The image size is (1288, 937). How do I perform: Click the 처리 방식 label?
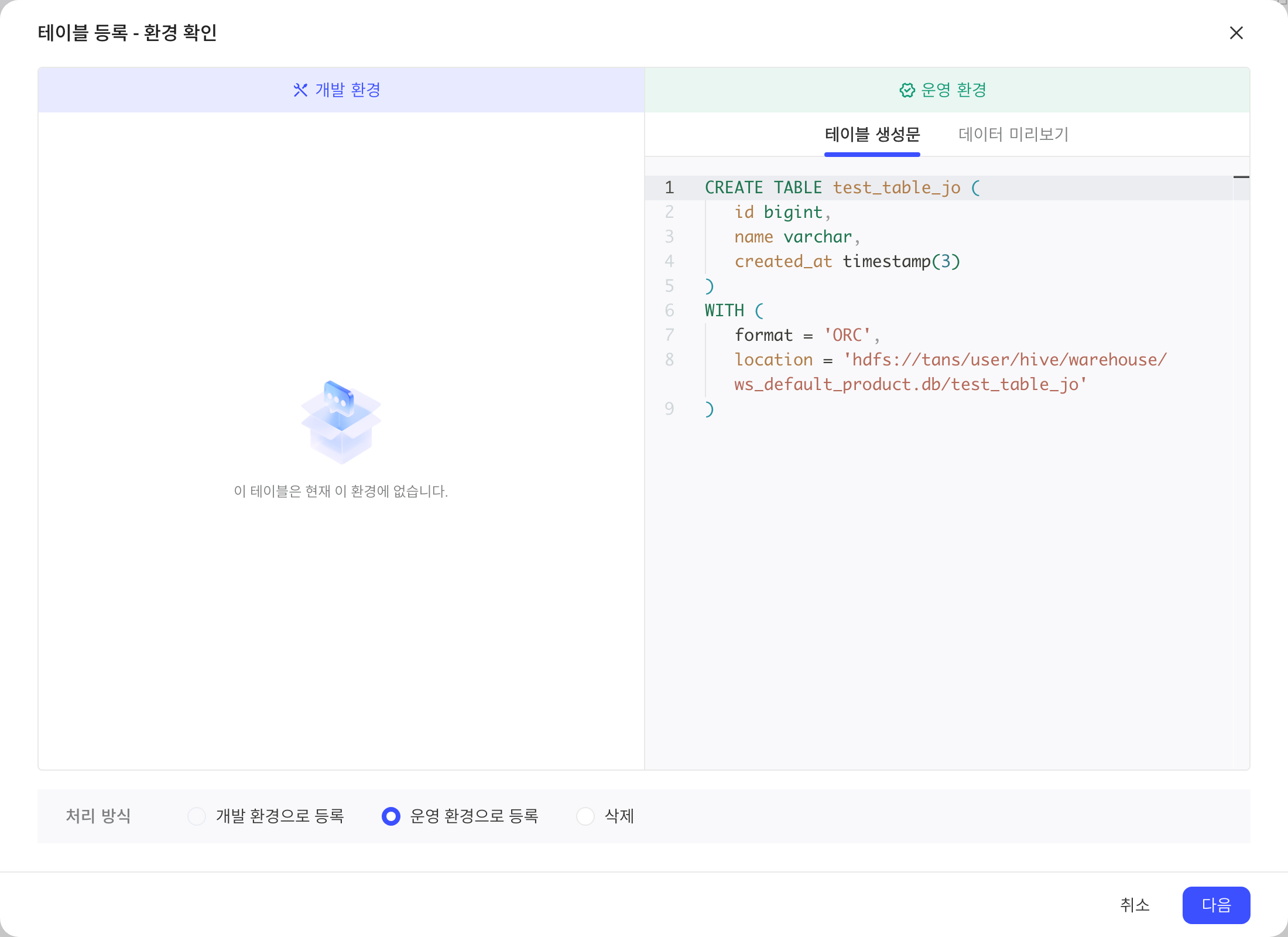tap(98, 816)
